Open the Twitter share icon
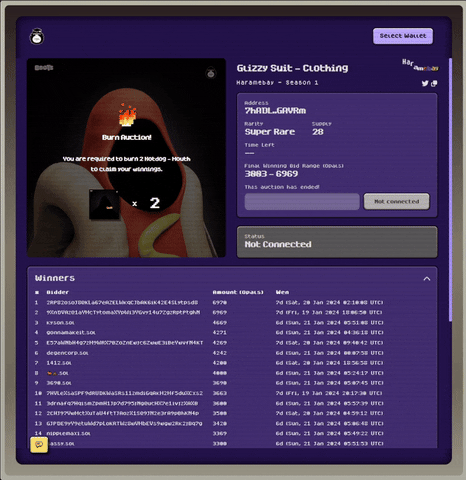466x480 pixels. pos(425,83)
